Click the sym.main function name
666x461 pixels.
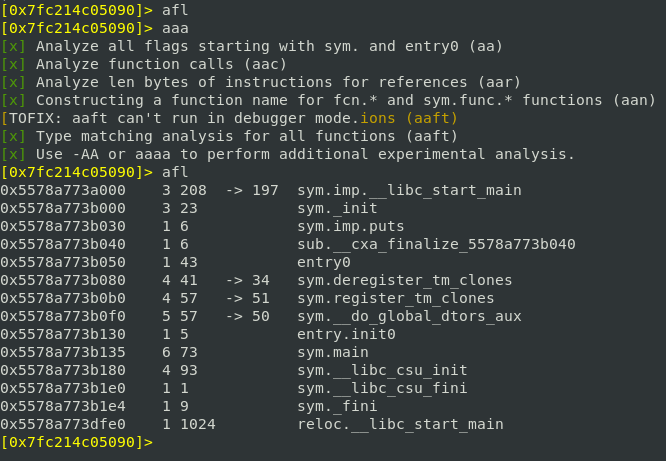336,352
